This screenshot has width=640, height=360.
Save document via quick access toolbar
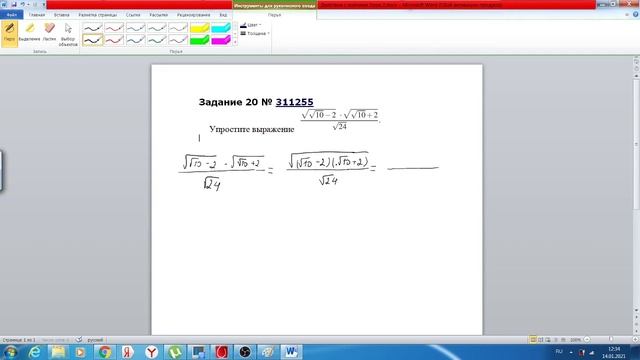tap(13, 4)
